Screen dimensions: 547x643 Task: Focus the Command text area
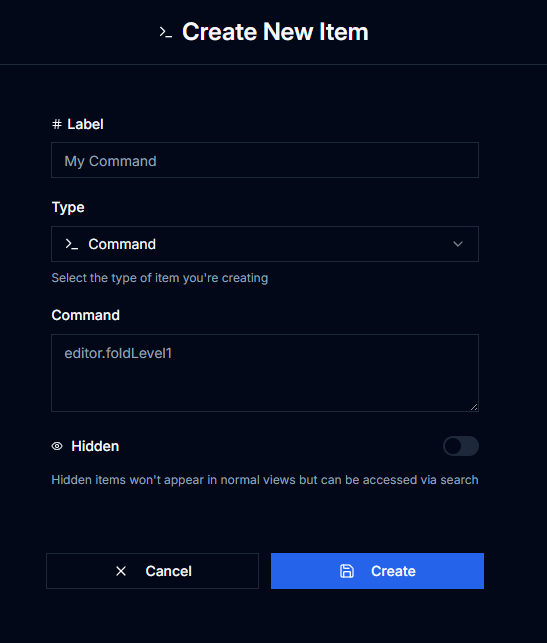[x=265, y=373]
